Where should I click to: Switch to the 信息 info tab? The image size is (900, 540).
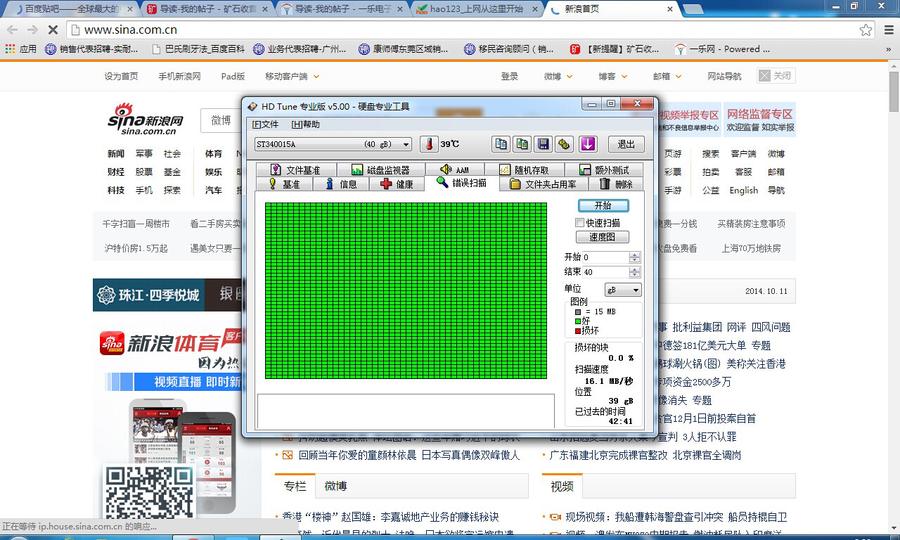pos(342,184)
